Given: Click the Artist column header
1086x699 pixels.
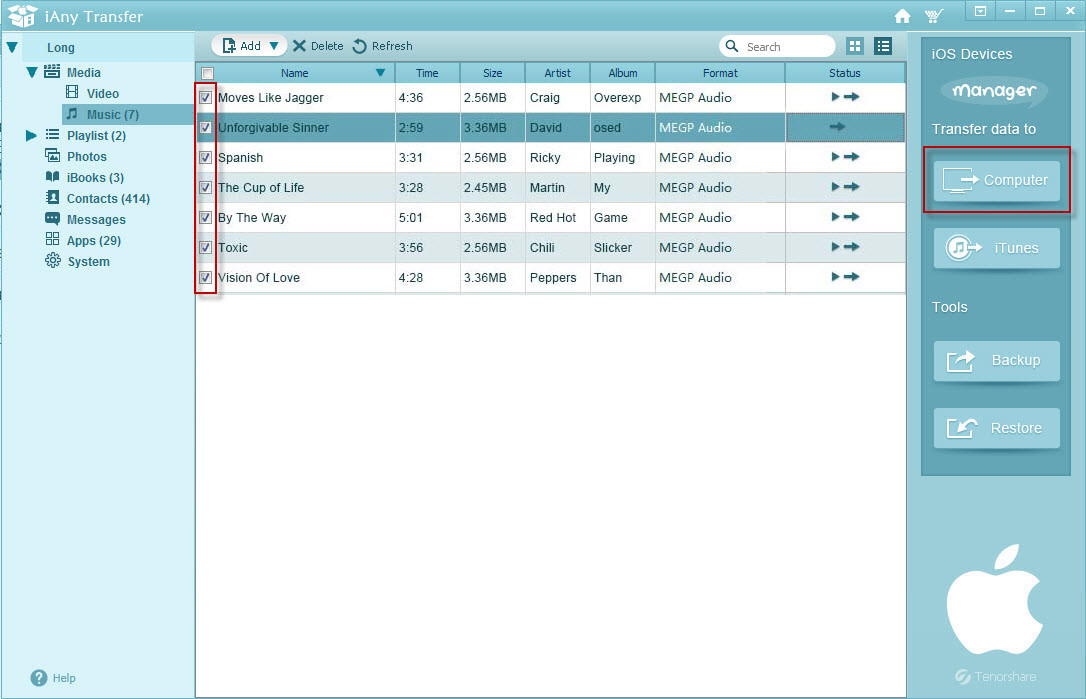Looking at the screenshot, I should tap(558, 73).
